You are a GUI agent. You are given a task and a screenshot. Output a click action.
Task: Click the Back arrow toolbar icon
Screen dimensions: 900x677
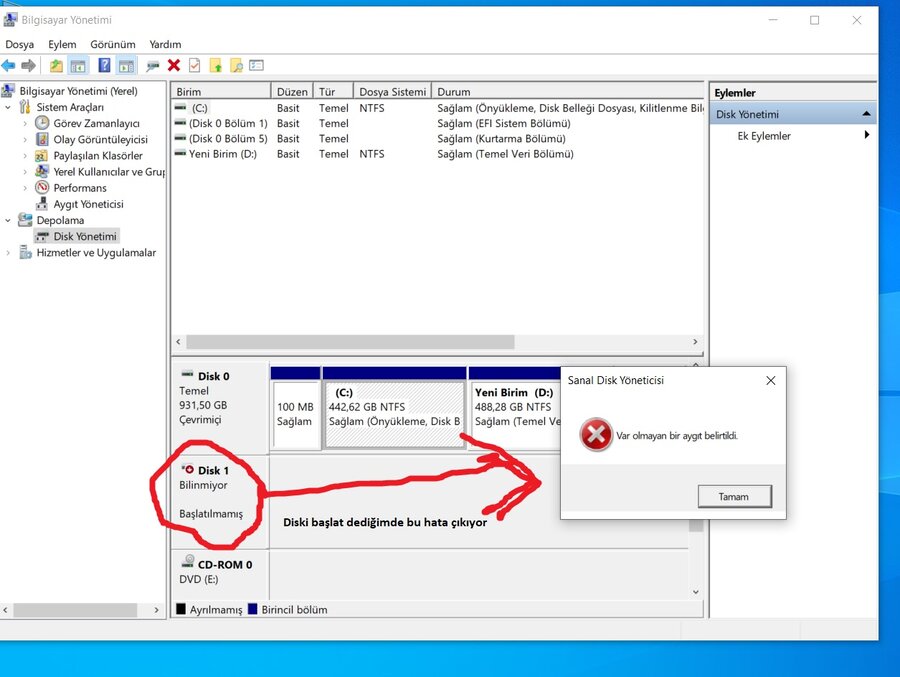click(x=9, y=65)
